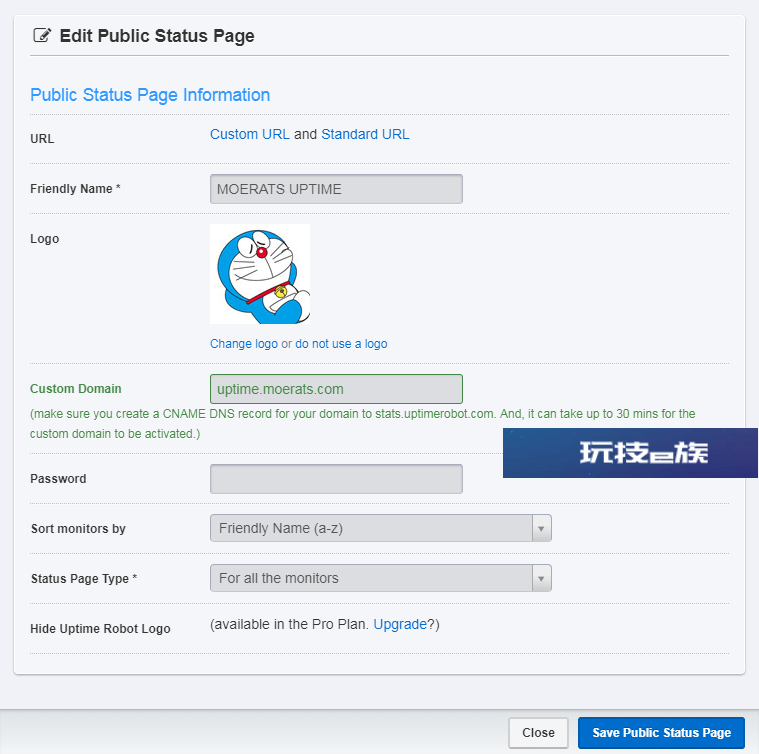
Task: Click the Custom Domain label
Action: tap(76, 389)
